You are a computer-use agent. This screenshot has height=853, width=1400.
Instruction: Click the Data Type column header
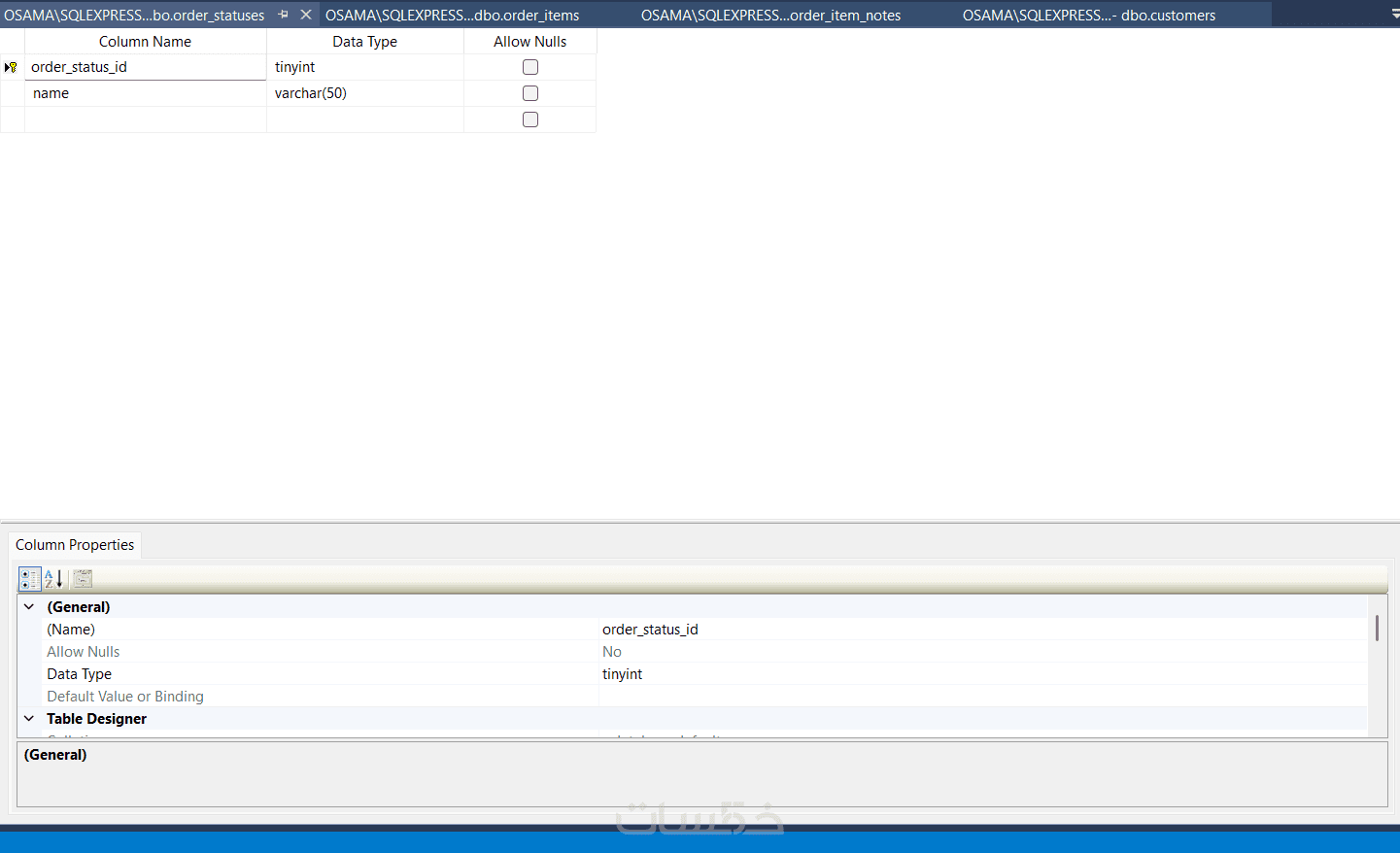[364, 42]
